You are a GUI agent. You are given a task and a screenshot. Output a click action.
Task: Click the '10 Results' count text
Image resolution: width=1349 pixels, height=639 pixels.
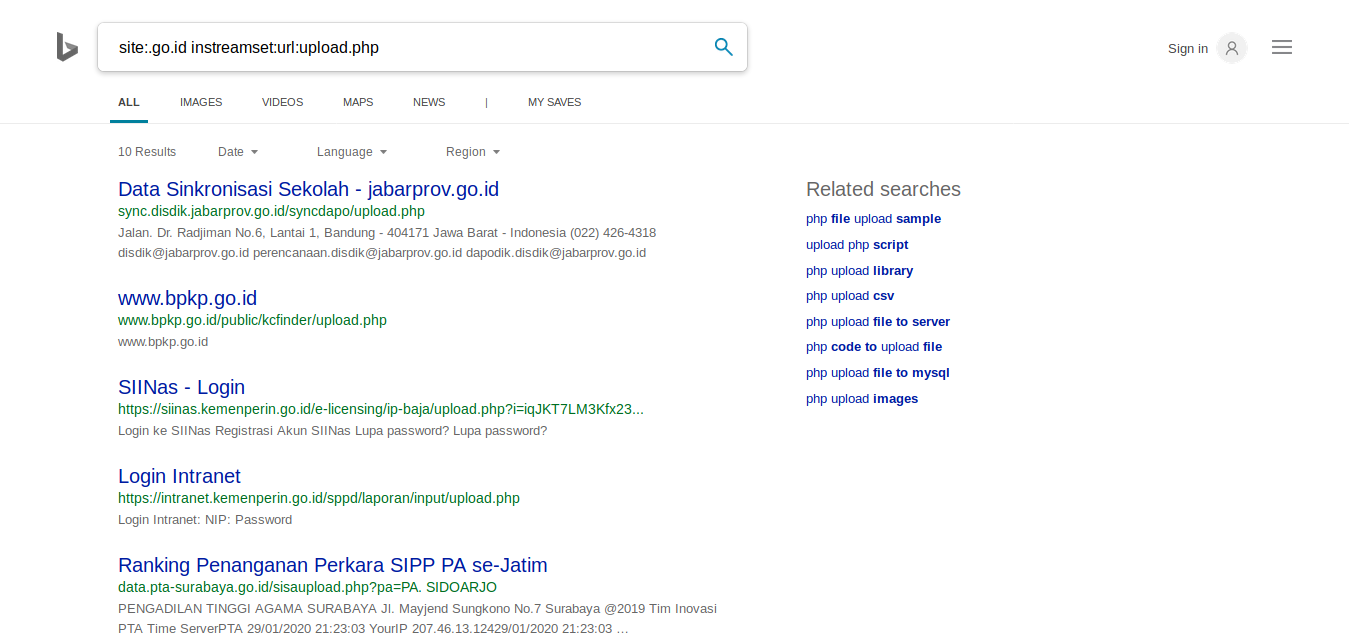[x=147, y=152]
